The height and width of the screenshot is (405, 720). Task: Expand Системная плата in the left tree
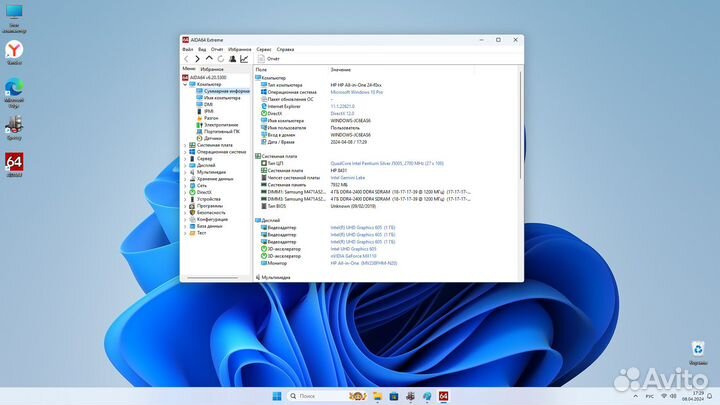click(x=185, y=145)
